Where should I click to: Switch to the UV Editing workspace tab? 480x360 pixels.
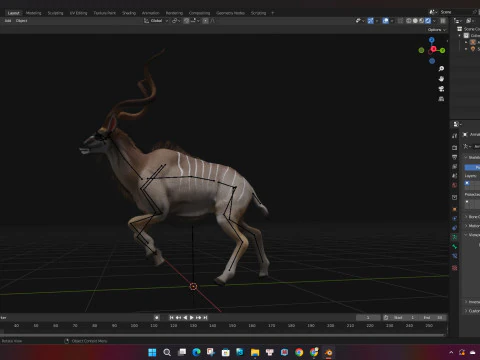coord(78,13)
